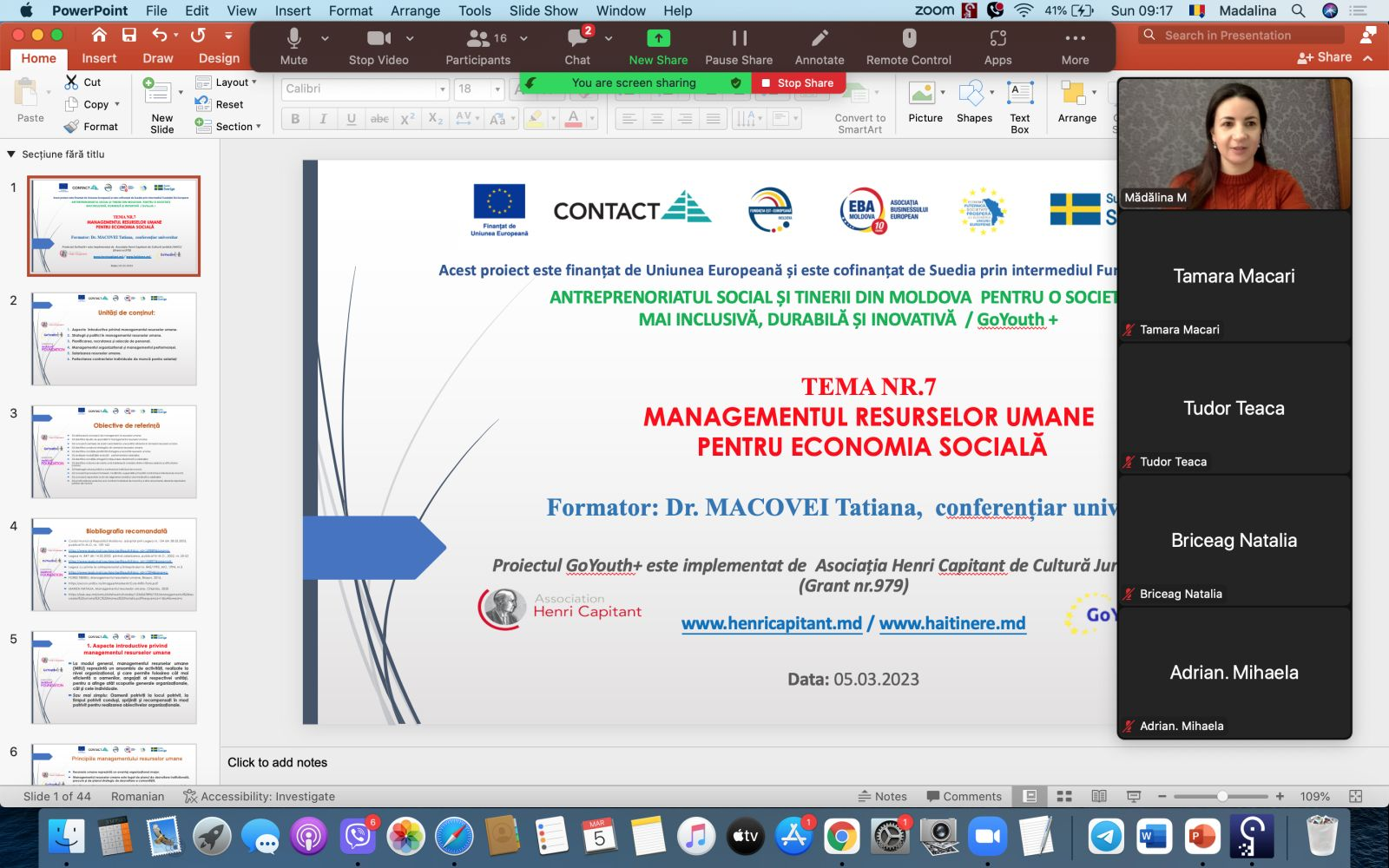Click the Stop Share button
This screenshot has width=1389, height=868.
(797, 83)
